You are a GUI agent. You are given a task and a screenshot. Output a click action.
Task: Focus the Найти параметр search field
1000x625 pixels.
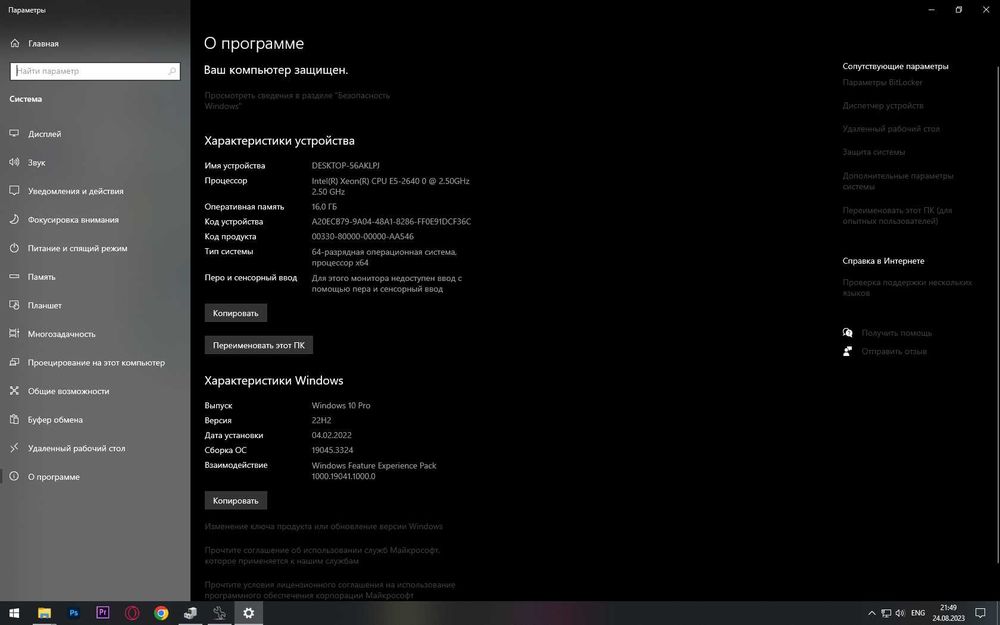(x=94, y=71)
